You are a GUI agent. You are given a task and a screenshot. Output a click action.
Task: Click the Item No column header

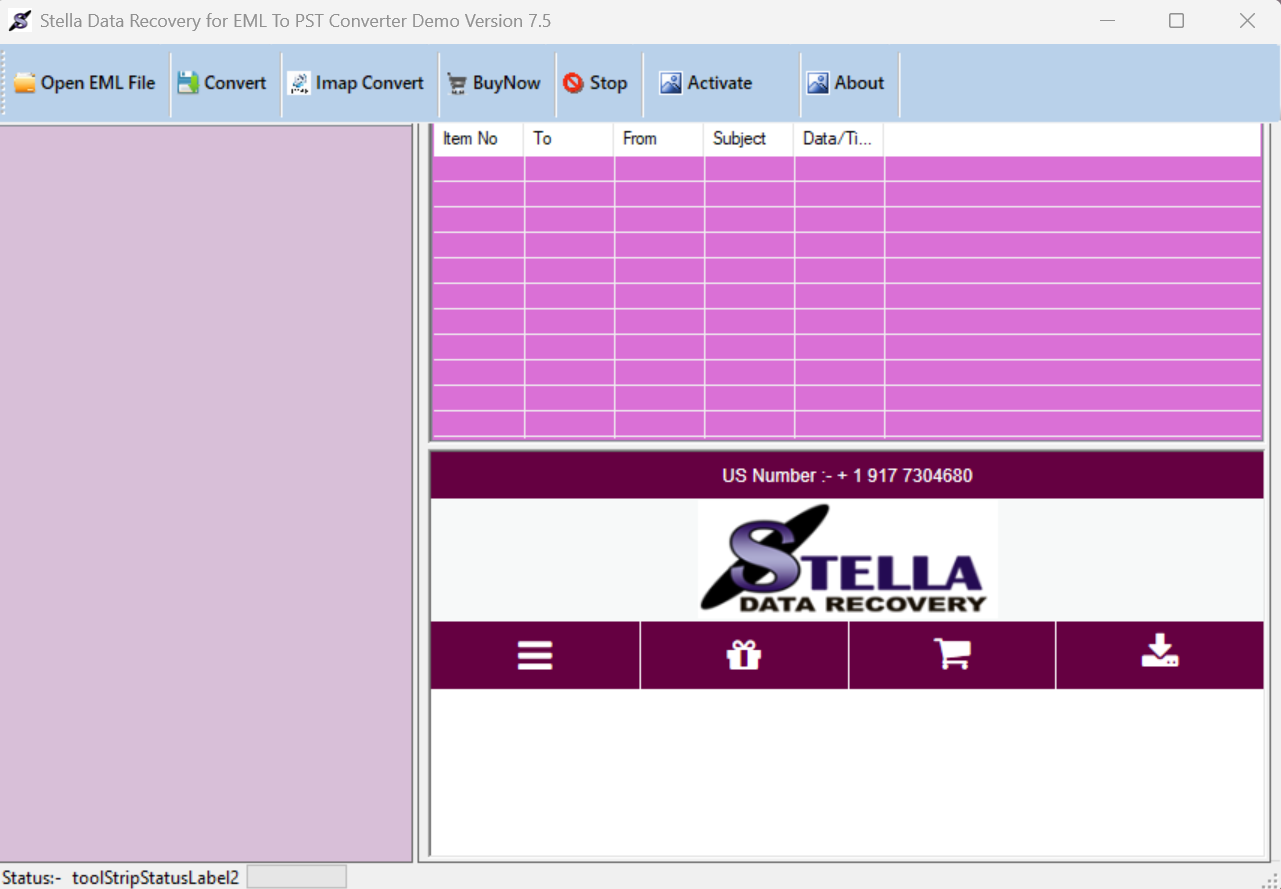pos(479,139)
